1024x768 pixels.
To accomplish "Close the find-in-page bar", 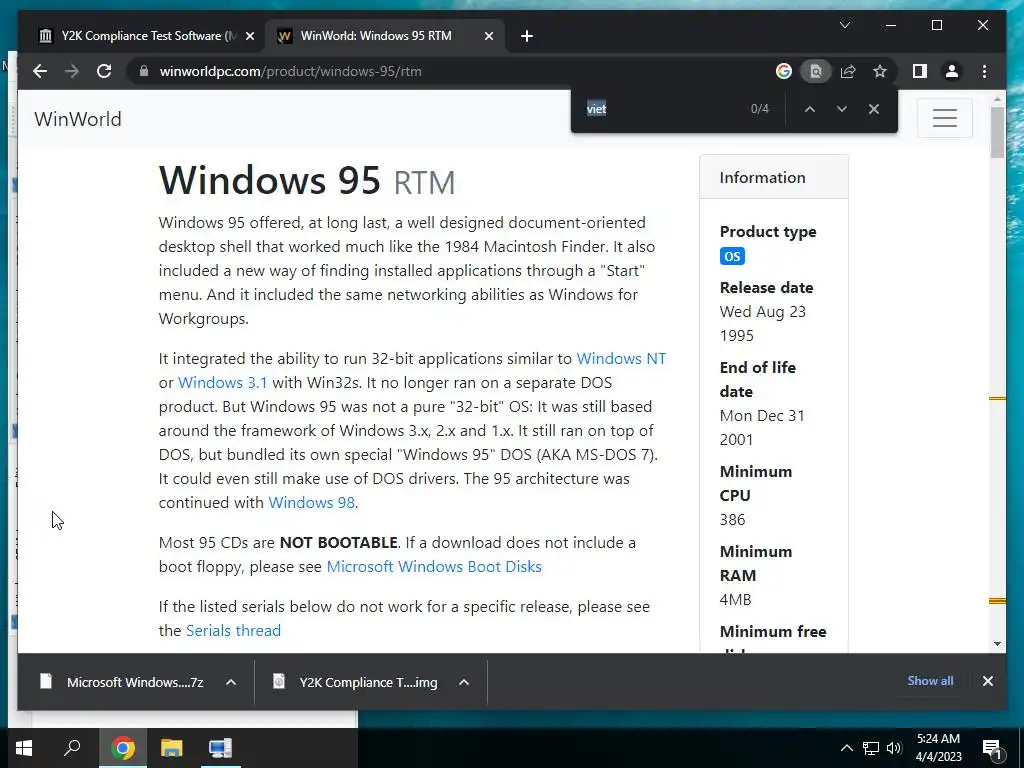I will tap(874, 109).
